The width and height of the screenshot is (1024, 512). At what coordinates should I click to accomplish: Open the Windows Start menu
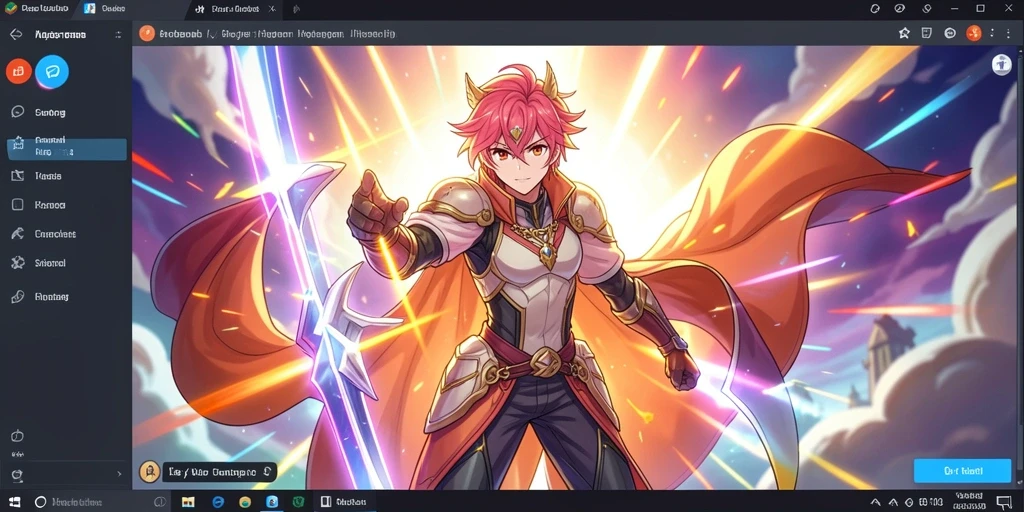coord(14,502)
